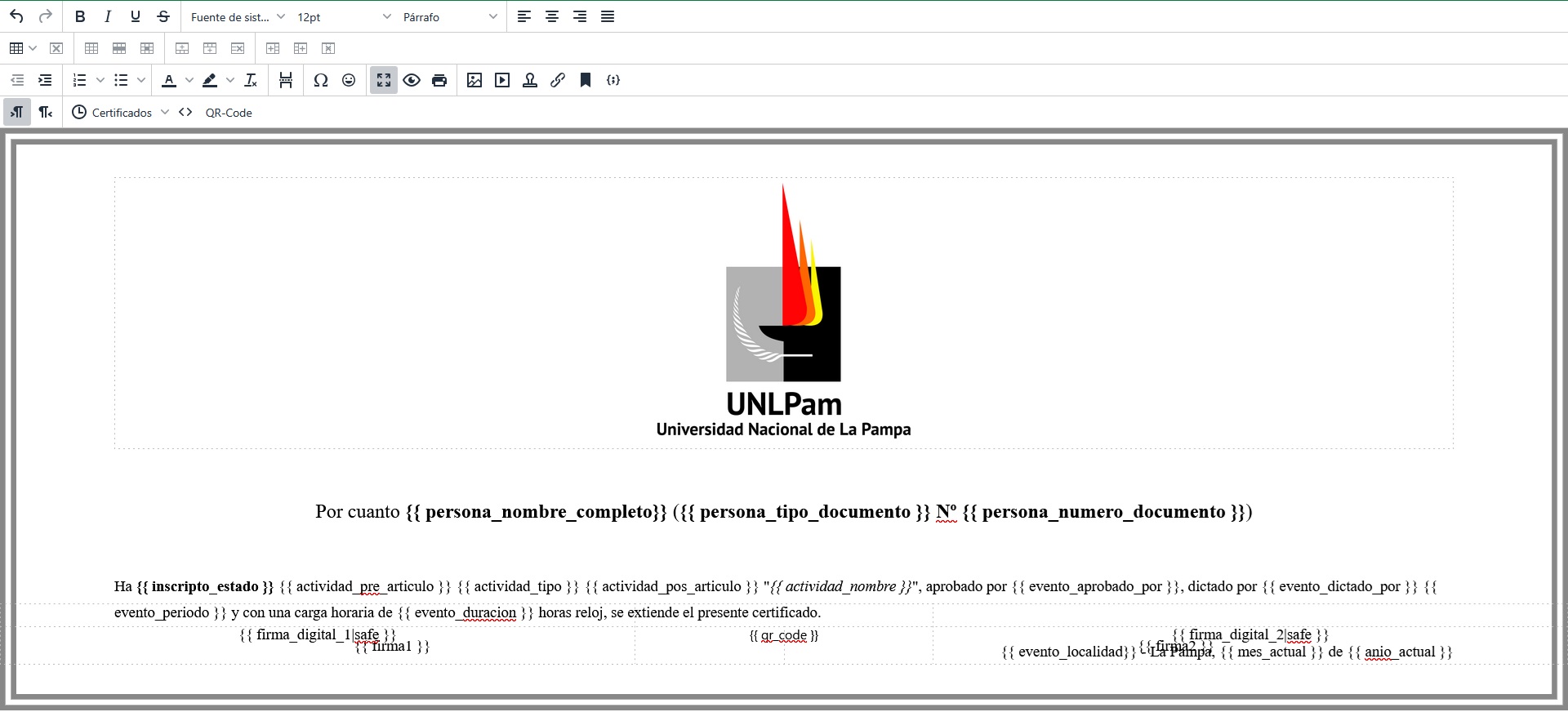Insert a bookmark anchor

coord(586,80)
